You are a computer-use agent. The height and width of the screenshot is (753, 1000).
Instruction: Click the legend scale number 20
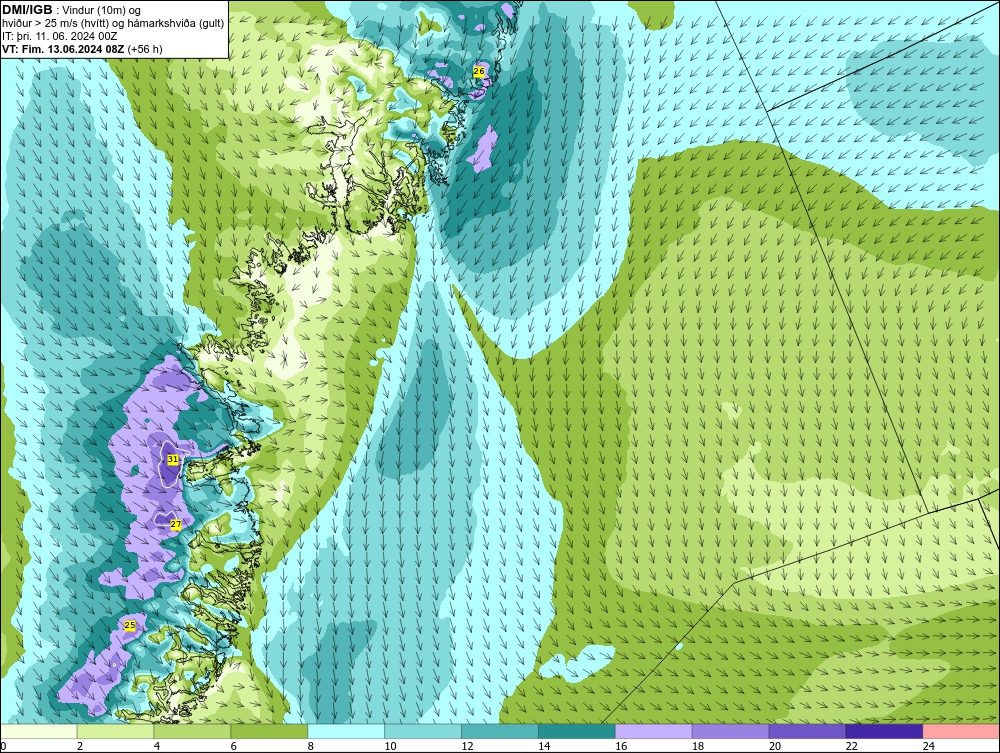(x=775, y=746)
